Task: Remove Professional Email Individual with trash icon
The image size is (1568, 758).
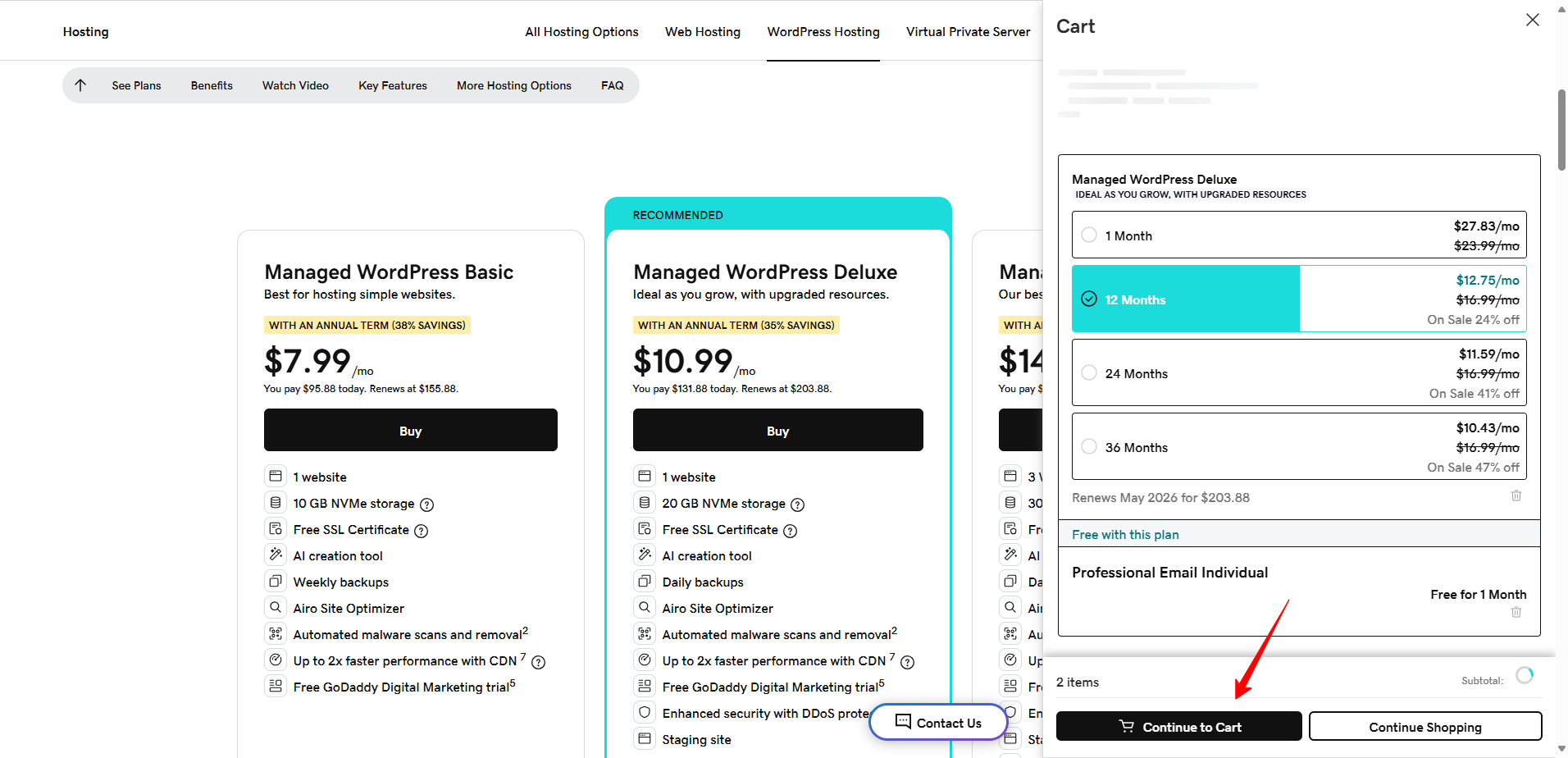Action: 1516,612
